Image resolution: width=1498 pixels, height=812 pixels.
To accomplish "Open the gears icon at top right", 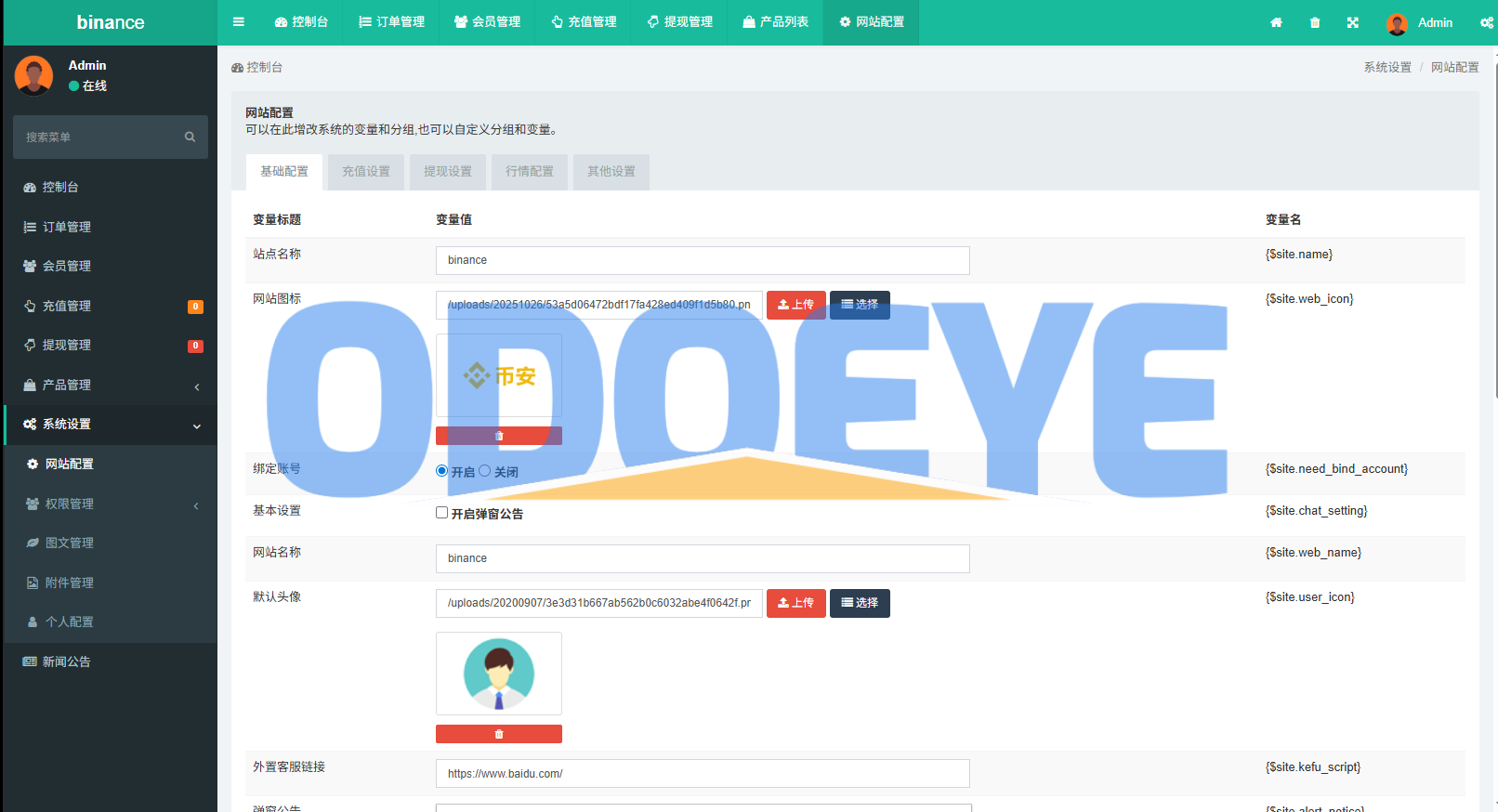I will 1486,22.
